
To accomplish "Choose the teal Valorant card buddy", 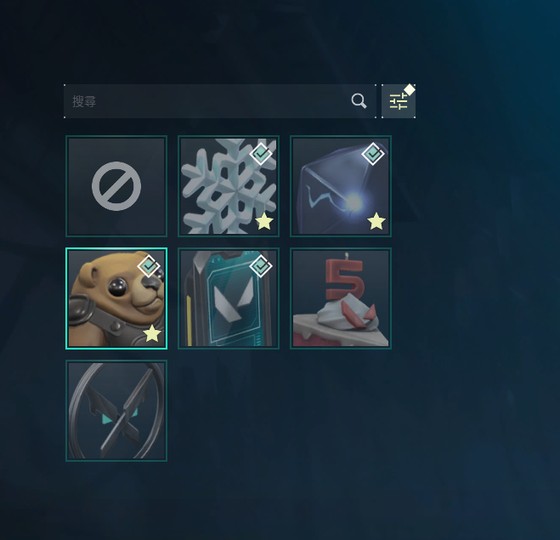I will pos(229,298).
